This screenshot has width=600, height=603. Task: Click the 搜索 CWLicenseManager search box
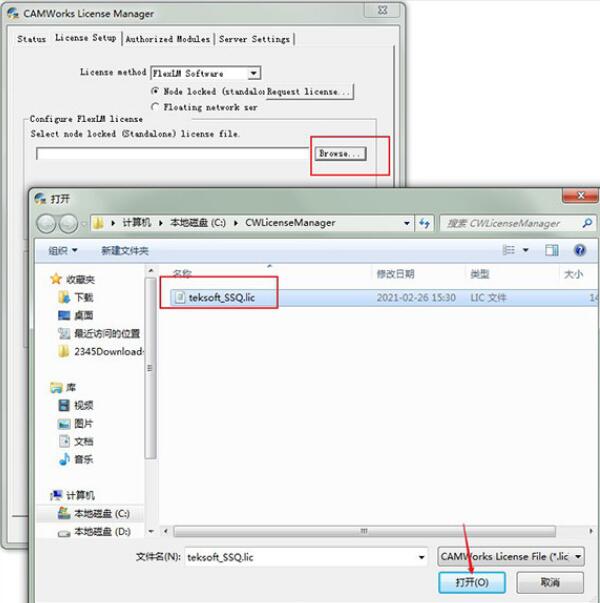(518, 223)
